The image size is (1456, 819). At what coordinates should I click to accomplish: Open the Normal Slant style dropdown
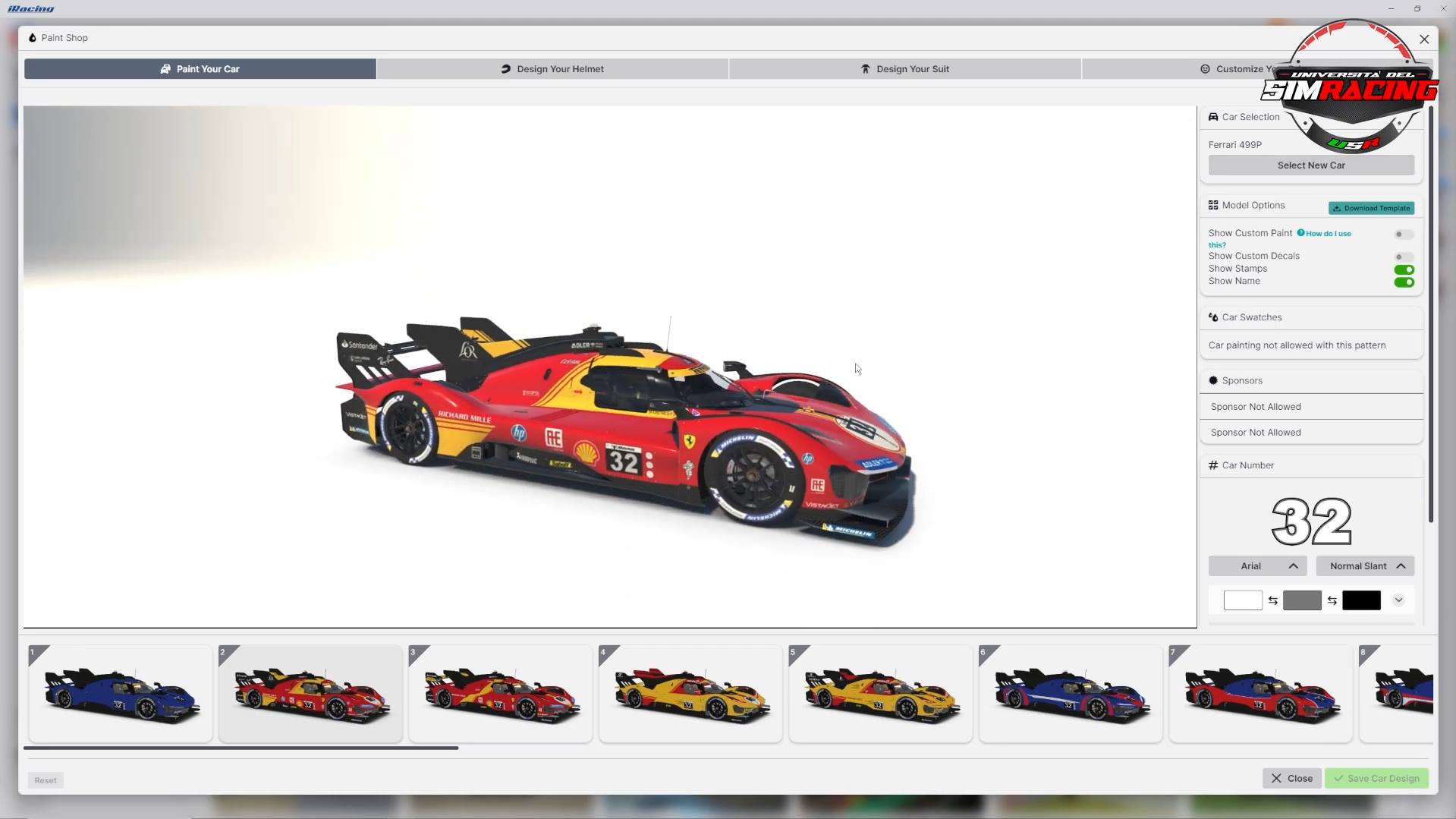[1364, 566]
